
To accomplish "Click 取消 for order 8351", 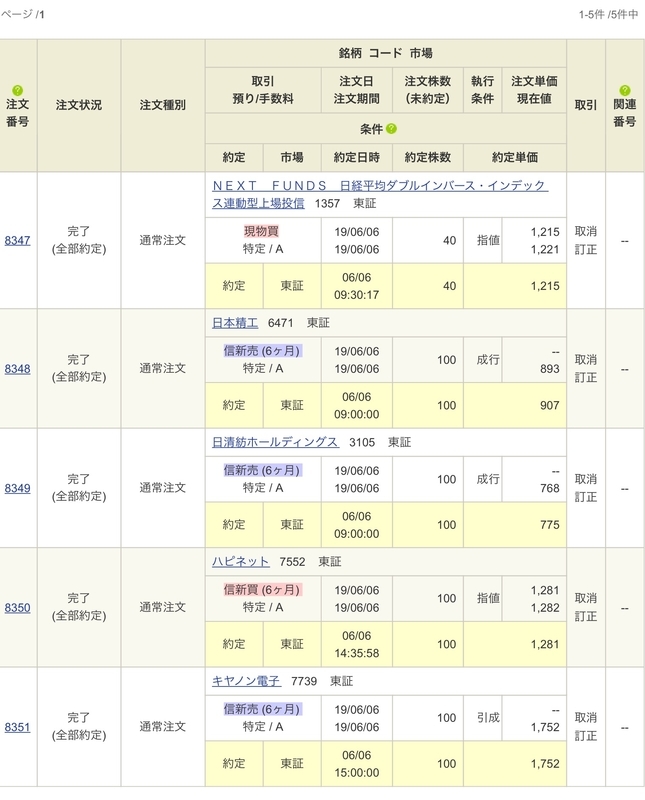I will [586, 718].
